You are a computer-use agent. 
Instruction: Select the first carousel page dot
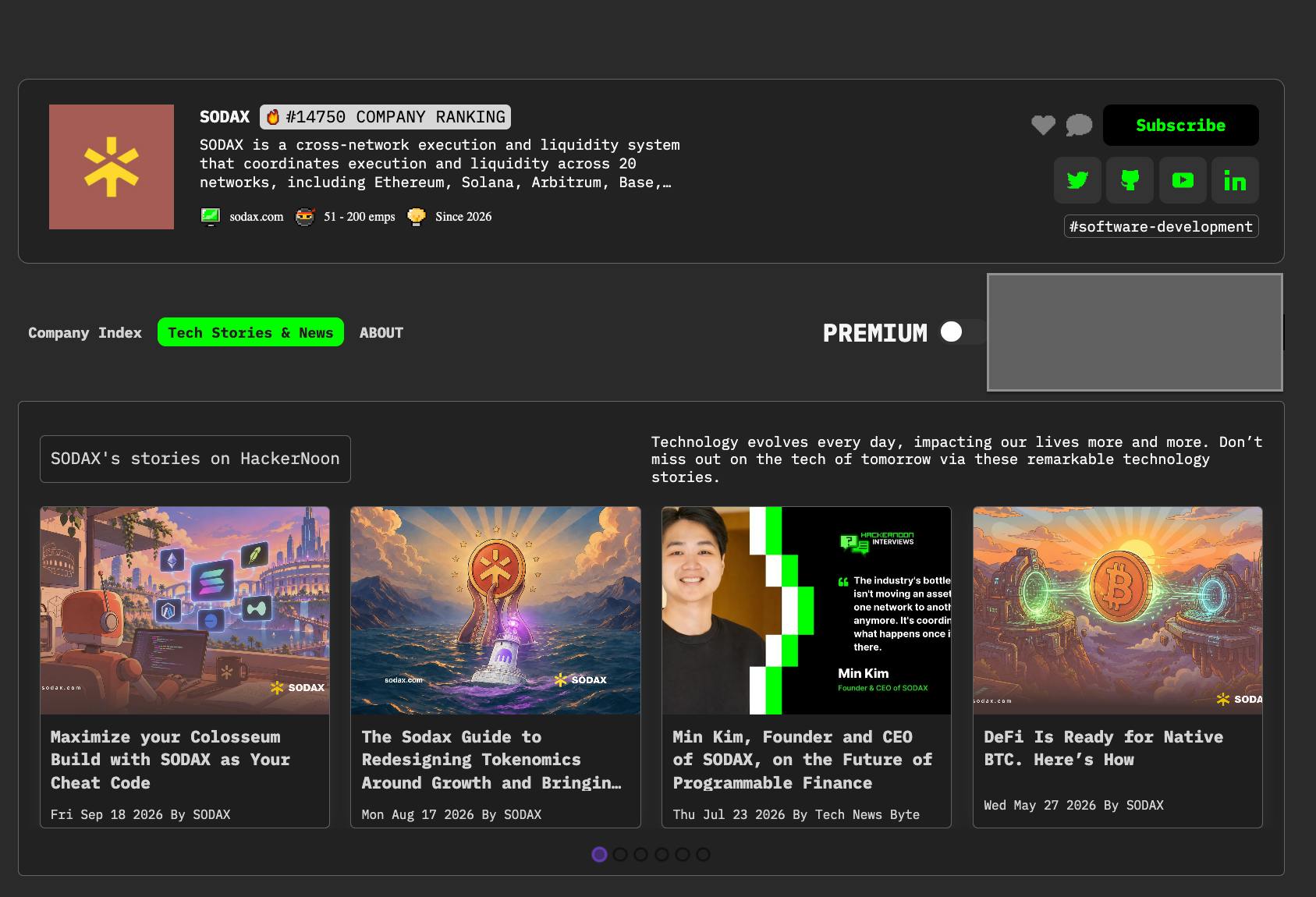(599, 854)
